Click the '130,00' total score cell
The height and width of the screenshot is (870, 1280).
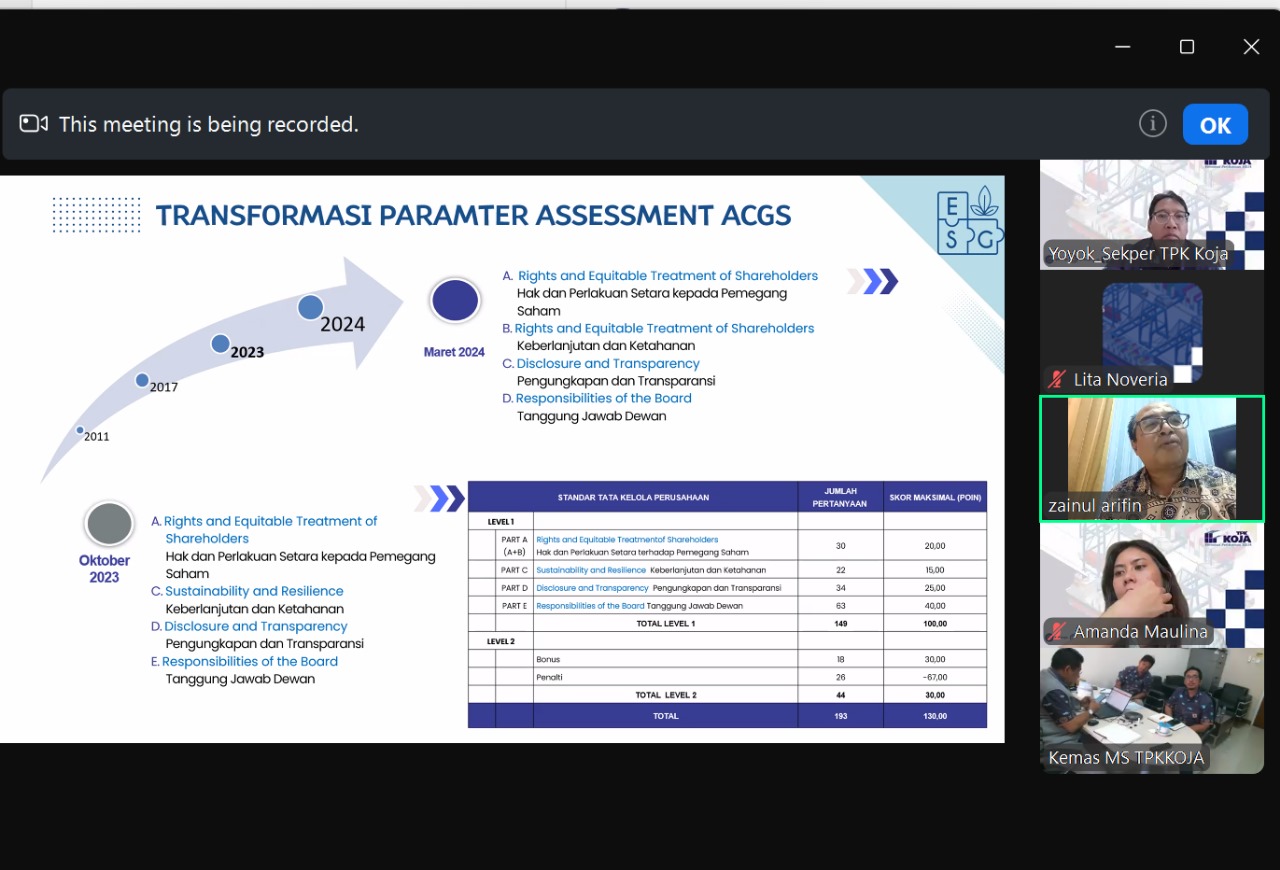point(935,716)
